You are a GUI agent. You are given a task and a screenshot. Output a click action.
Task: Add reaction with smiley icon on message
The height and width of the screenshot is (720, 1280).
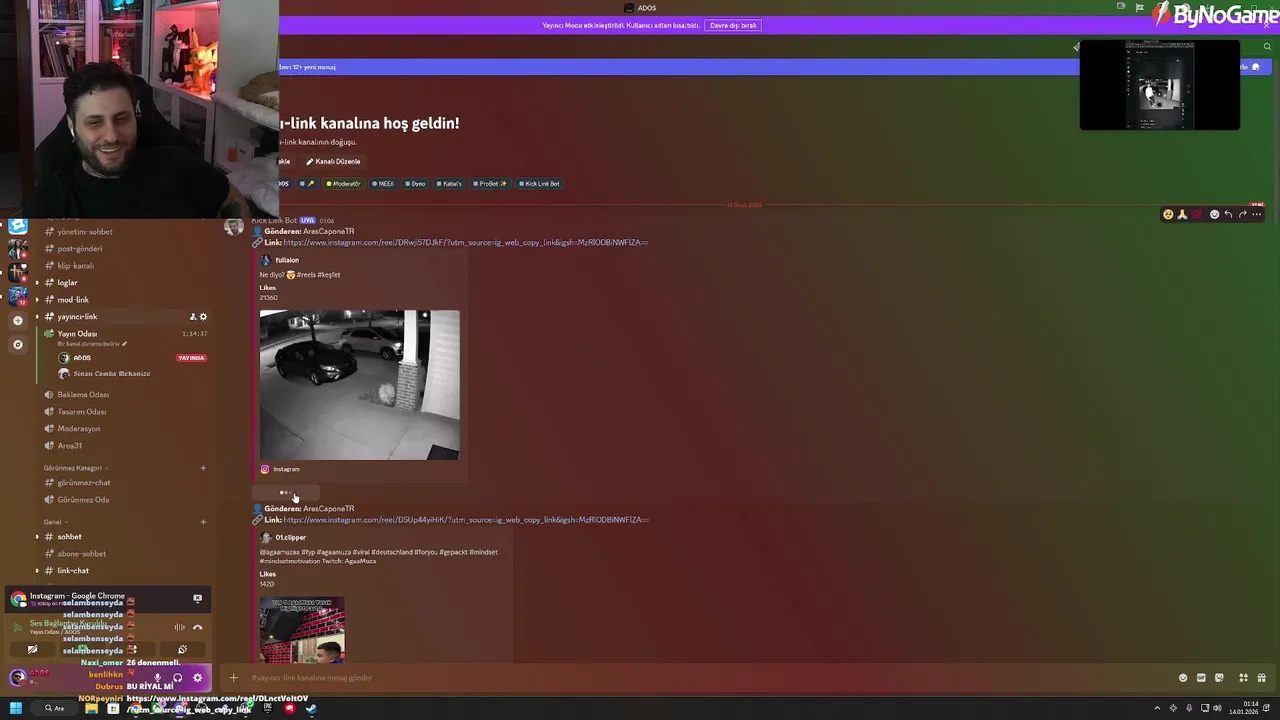pyautogui.click(x=1214, y=214)
